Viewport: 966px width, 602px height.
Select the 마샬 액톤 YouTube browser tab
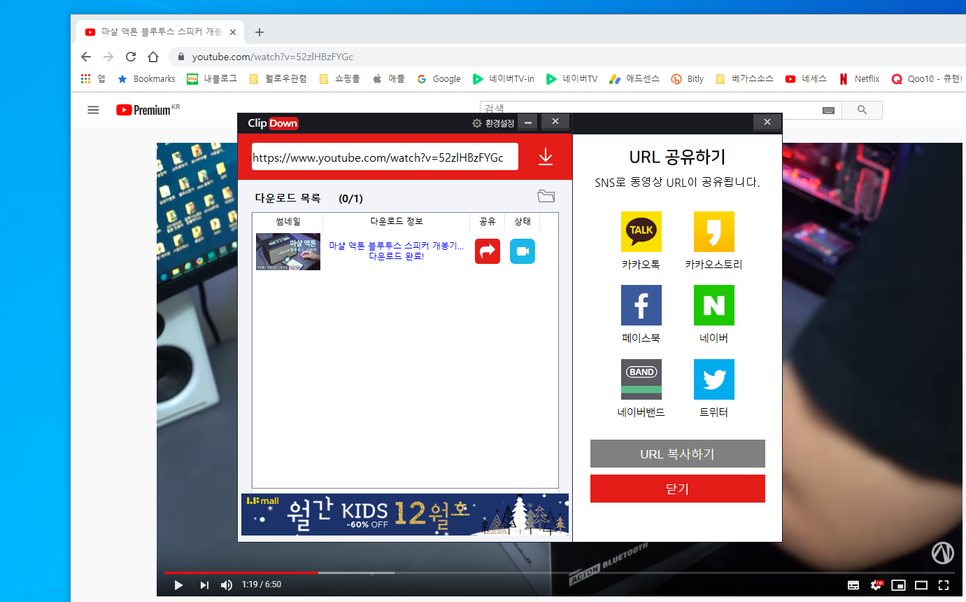pos(160,32)
